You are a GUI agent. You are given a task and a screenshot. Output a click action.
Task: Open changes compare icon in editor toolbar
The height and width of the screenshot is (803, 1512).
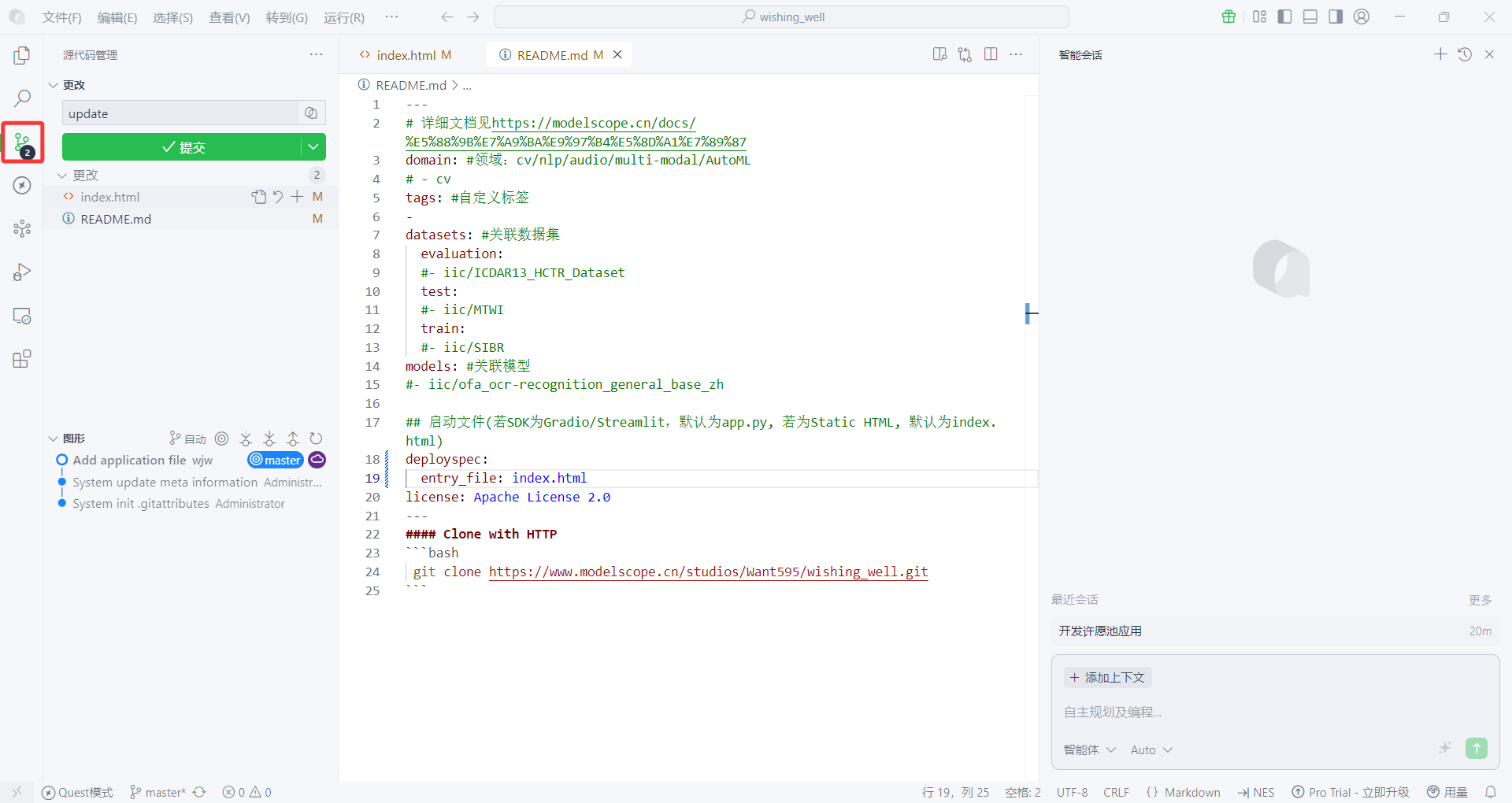[965, 54]
